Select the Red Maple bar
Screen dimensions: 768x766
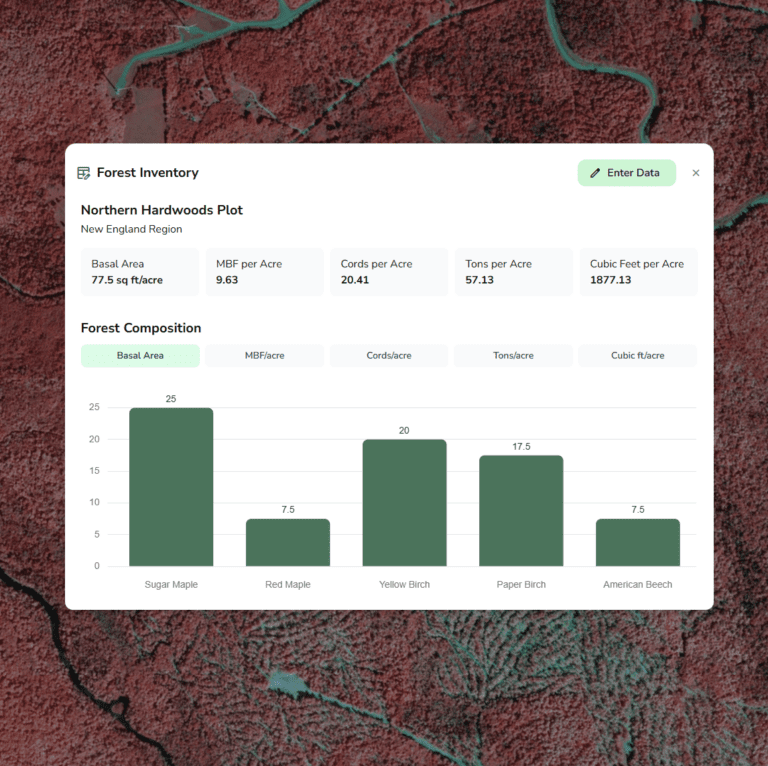coord(288,542)
